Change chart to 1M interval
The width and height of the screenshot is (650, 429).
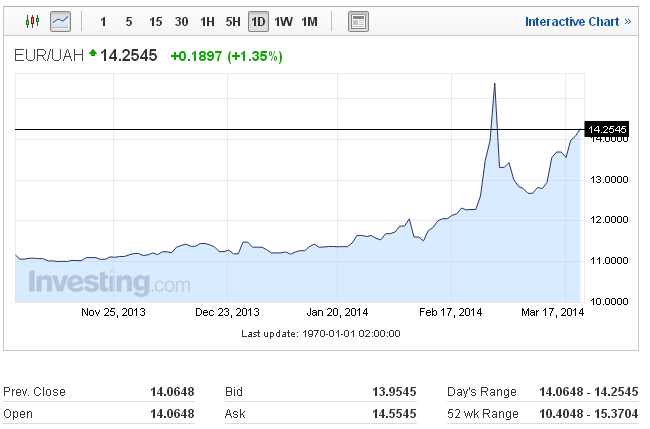pyautogui.click(x=309, y=22)
